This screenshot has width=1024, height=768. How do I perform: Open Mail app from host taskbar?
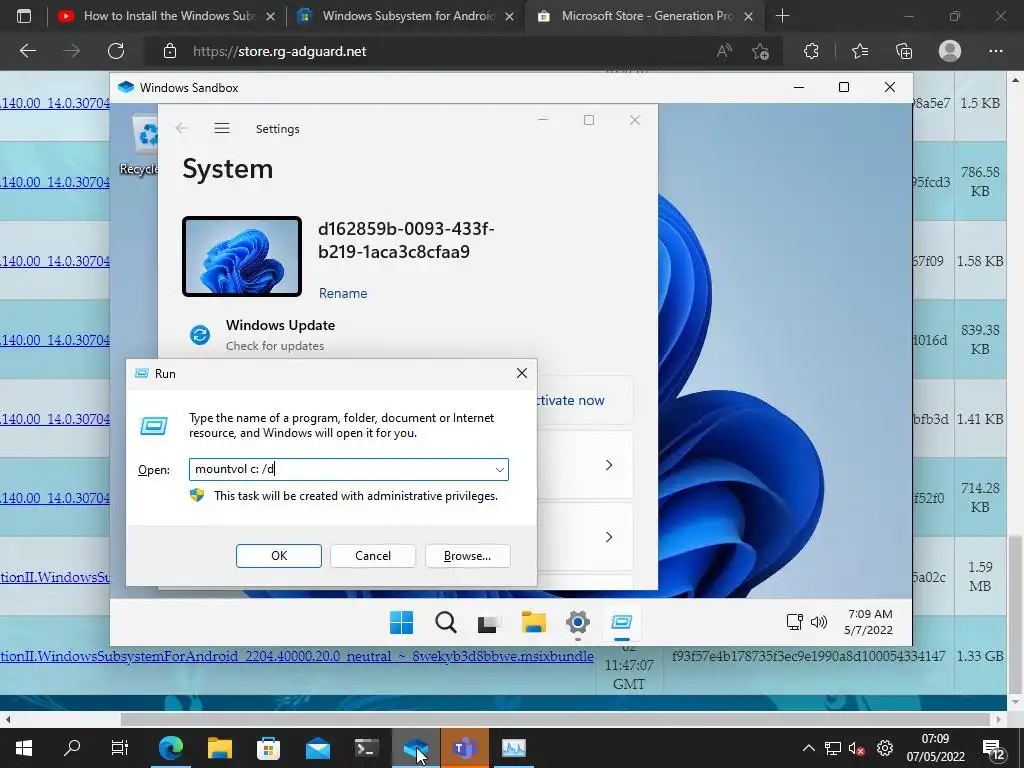coord(318,748)
